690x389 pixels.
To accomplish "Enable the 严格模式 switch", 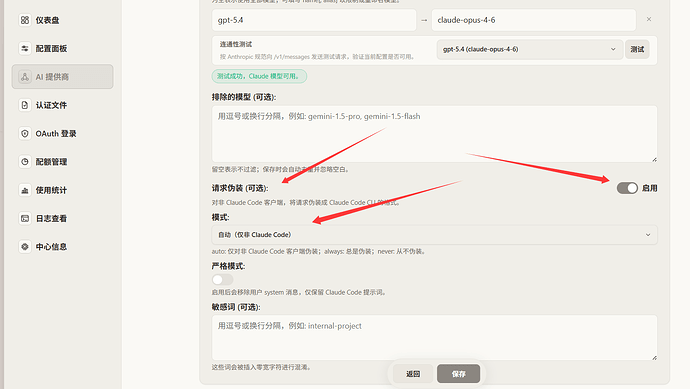I will (x=222, y=279).
